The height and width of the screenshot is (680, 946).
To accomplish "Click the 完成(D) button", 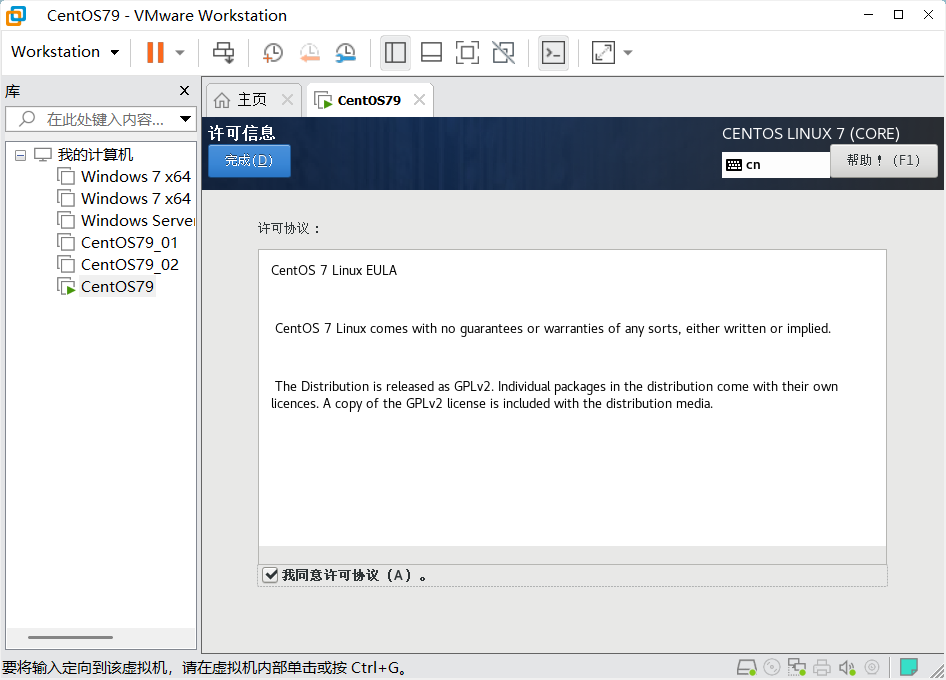I will pyautogui.click(x=249, y=160).
